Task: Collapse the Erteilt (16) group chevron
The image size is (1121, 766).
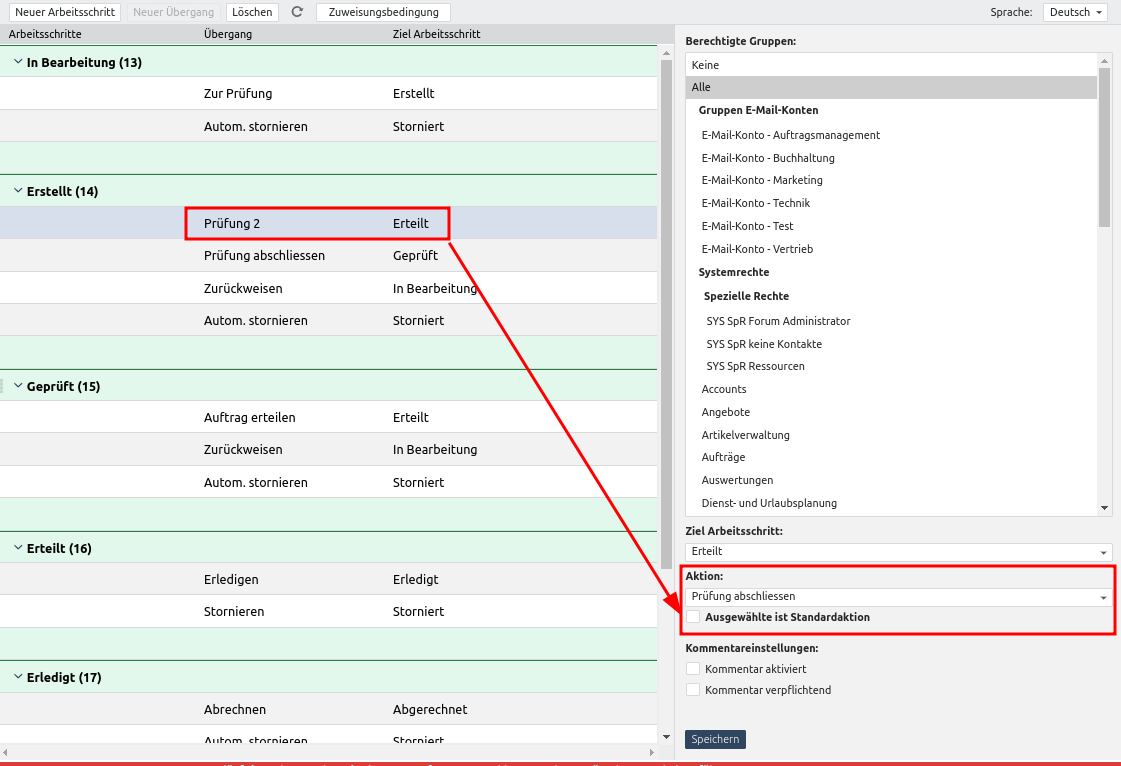Action: pyautogui.click(x=18, y=548)
